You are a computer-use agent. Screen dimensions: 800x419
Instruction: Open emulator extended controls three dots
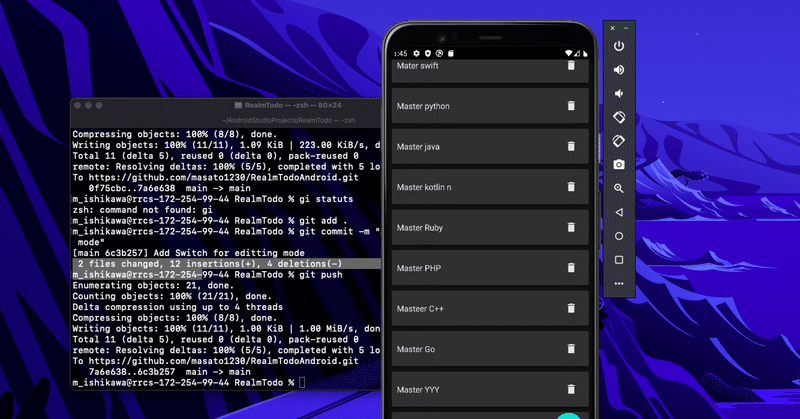tap(619, 284)
